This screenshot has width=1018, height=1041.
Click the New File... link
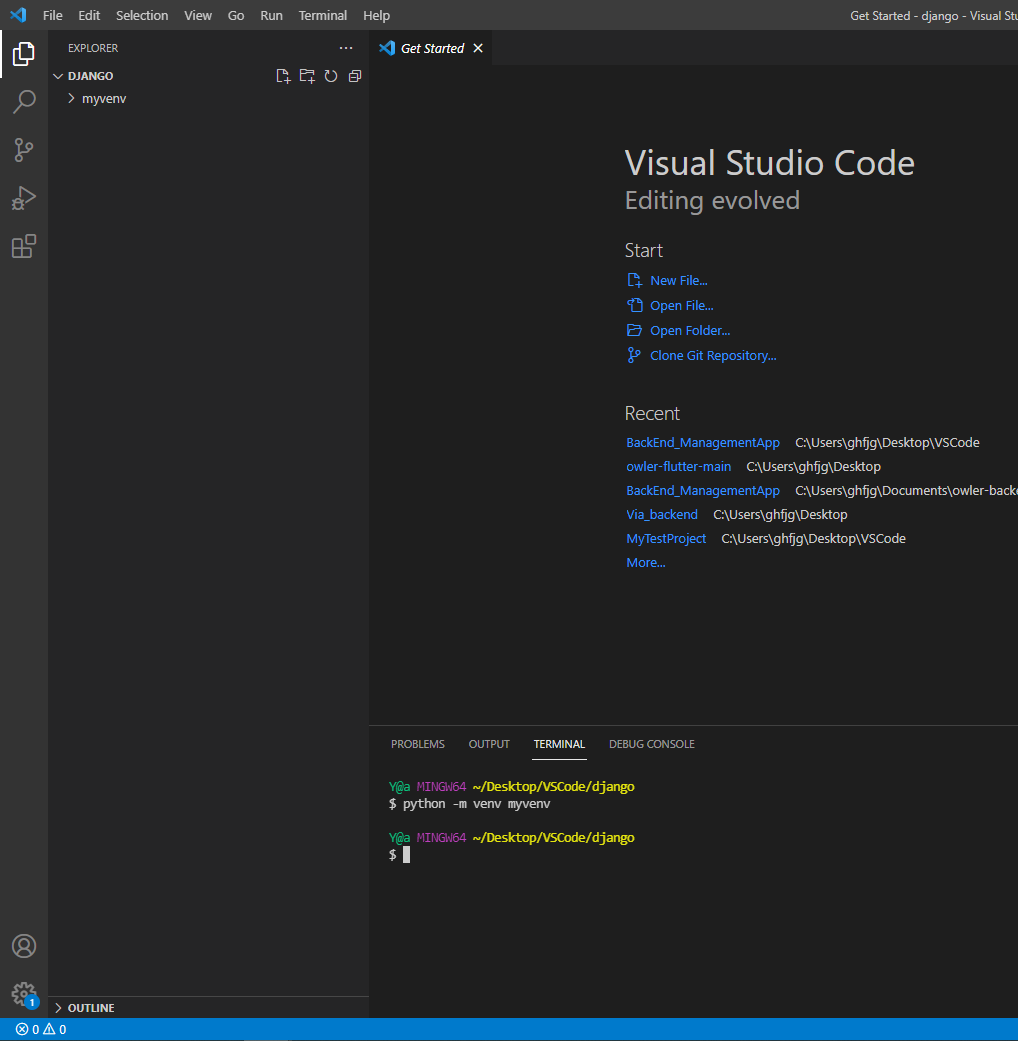679,281
